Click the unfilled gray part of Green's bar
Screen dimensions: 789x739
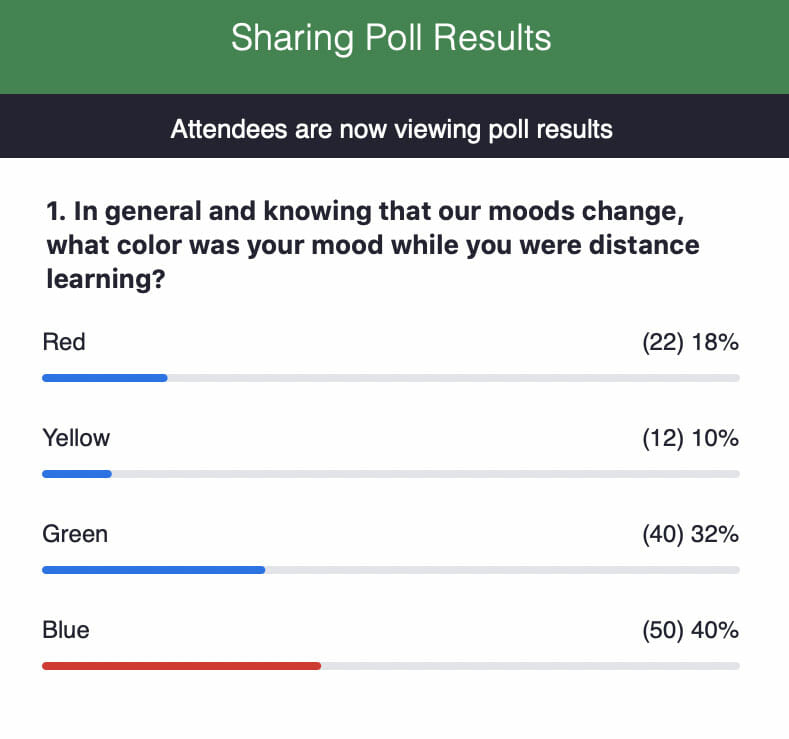502,570
